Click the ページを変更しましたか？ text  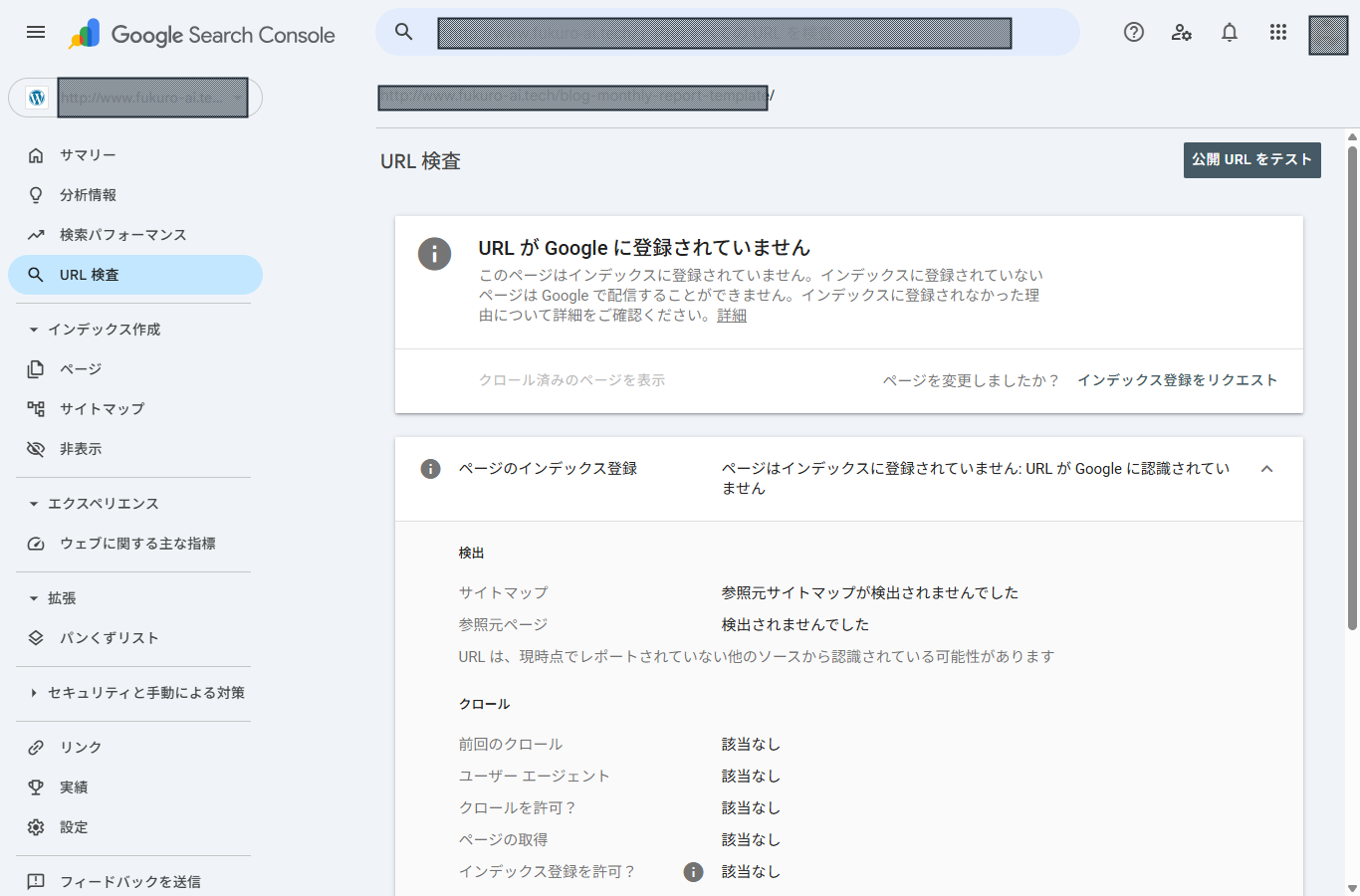pyautogui.click(x=971, y=380)
